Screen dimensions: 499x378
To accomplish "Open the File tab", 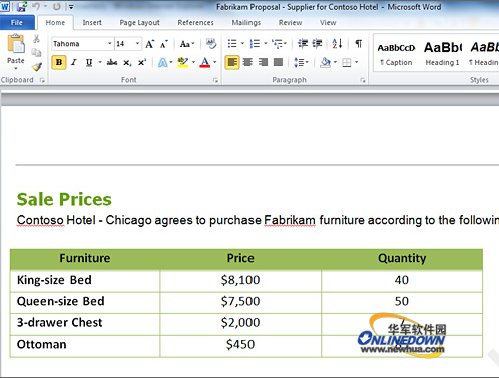I will [17, 23].
